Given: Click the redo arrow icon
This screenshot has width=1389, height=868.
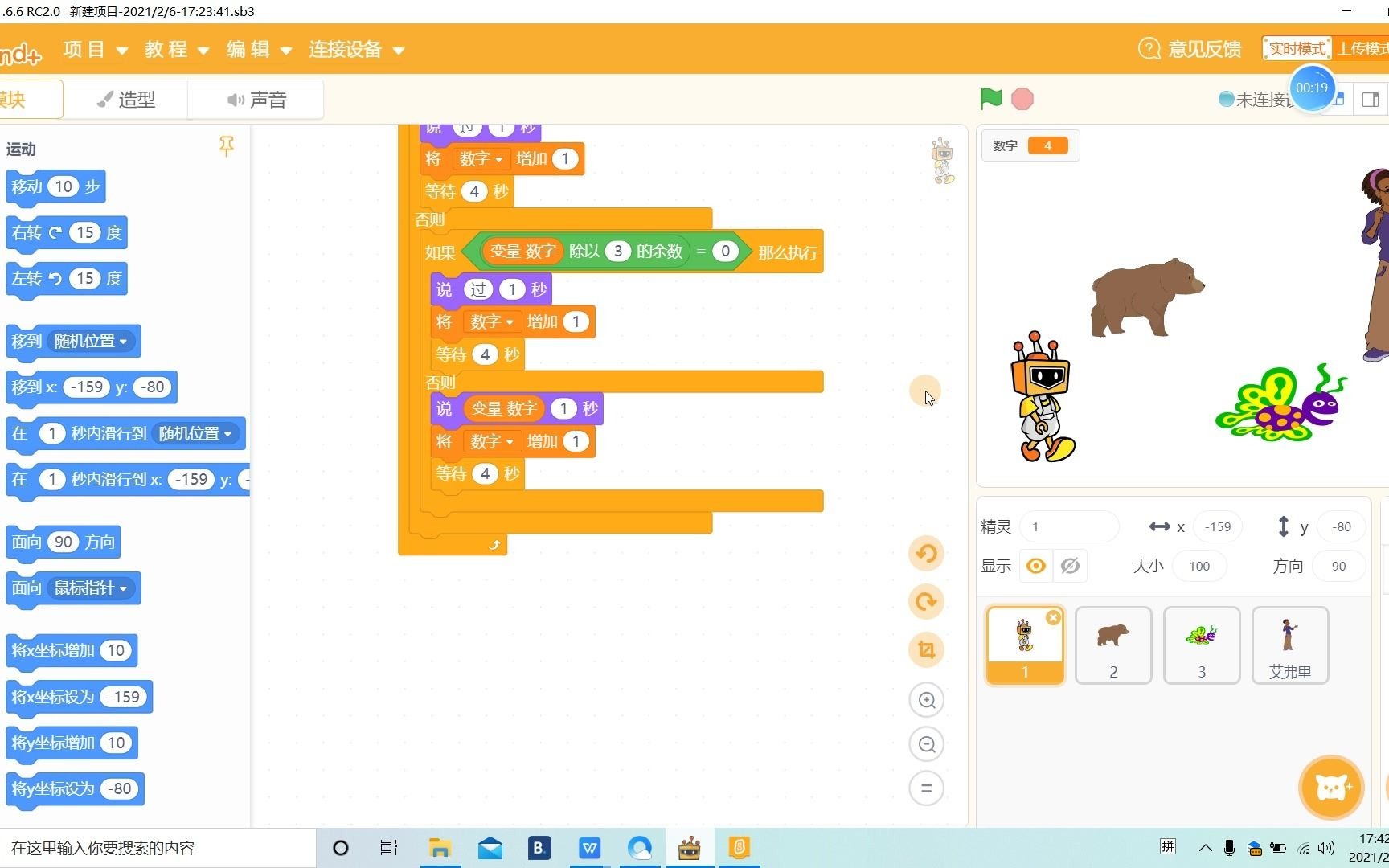Looking at the screenshot, I should tap(926, 601).
